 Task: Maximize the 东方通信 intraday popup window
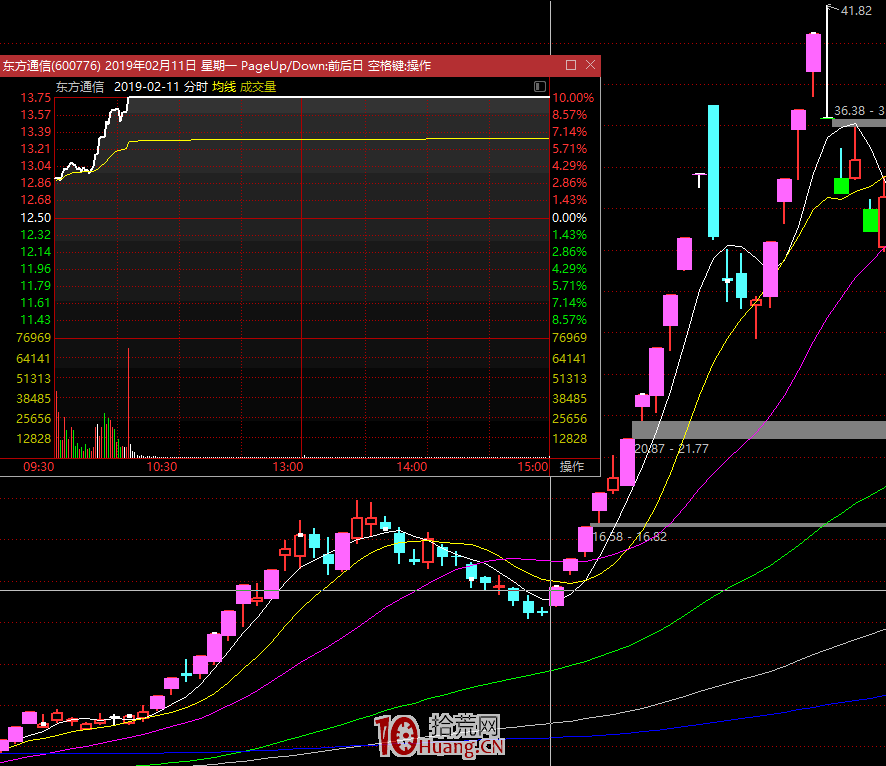[571, 65]
